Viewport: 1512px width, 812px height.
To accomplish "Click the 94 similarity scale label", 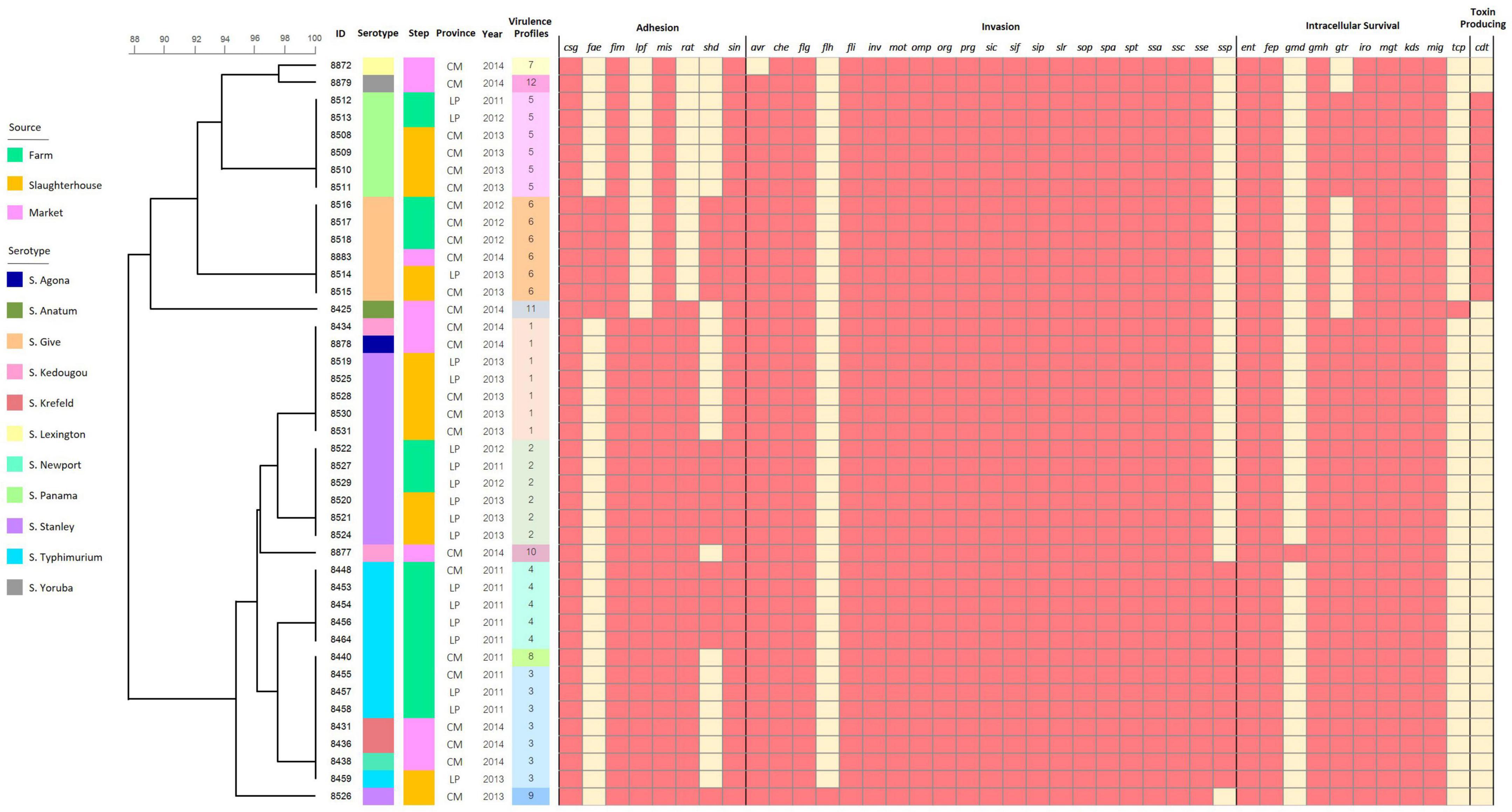I will 225,39.
